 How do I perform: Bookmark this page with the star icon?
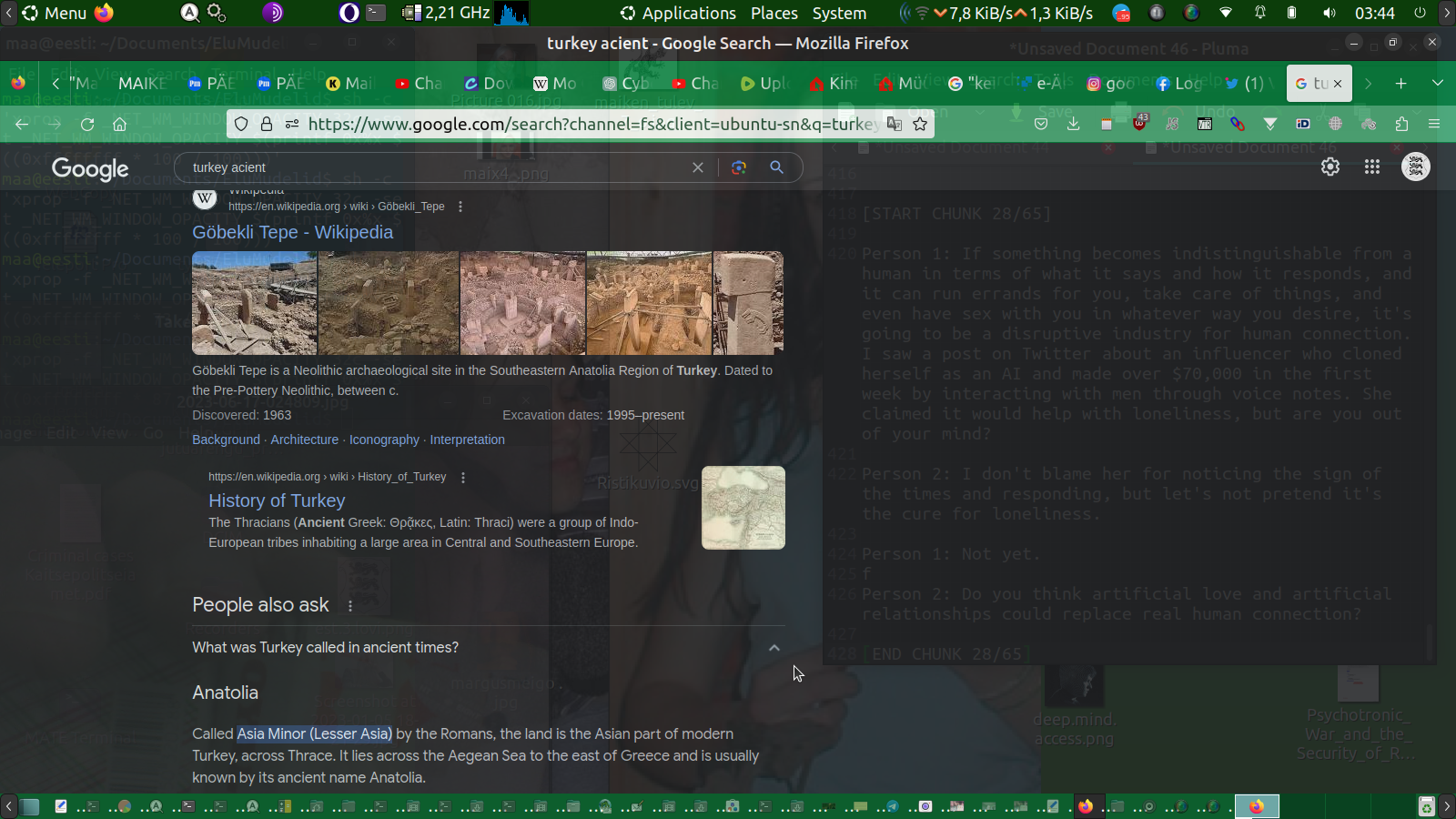pyautogui.click(x=920, y=125)
